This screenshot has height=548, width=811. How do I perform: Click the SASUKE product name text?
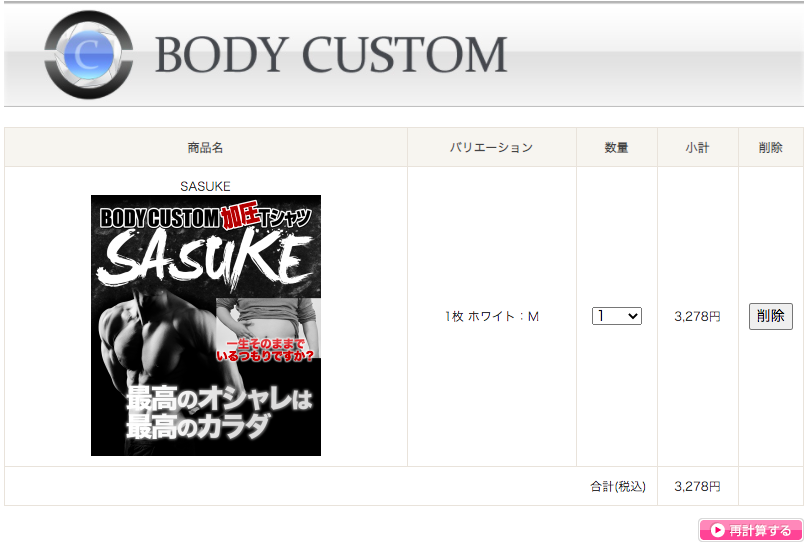point(205,186)
